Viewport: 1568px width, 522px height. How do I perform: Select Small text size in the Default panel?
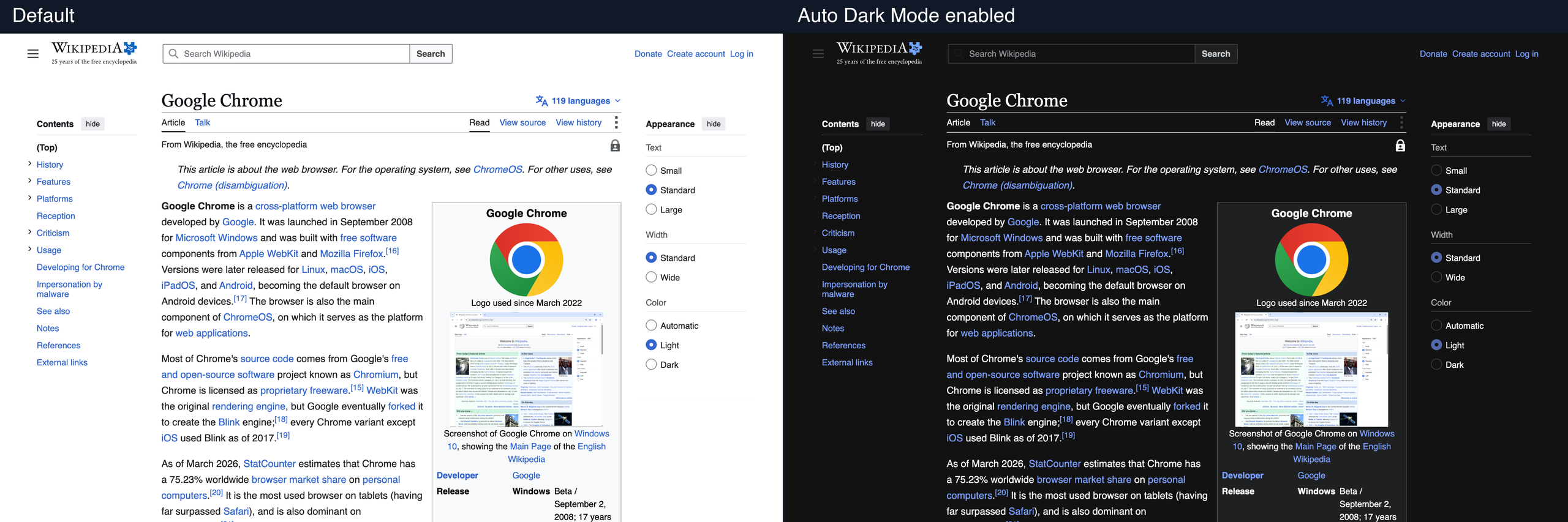[x=651, y=170]
